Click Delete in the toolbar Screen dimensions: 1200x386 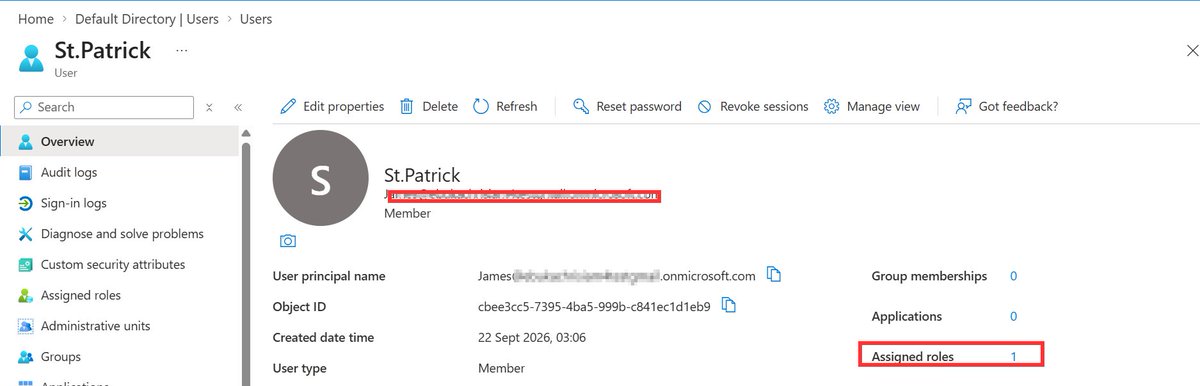tap(428, 106)
